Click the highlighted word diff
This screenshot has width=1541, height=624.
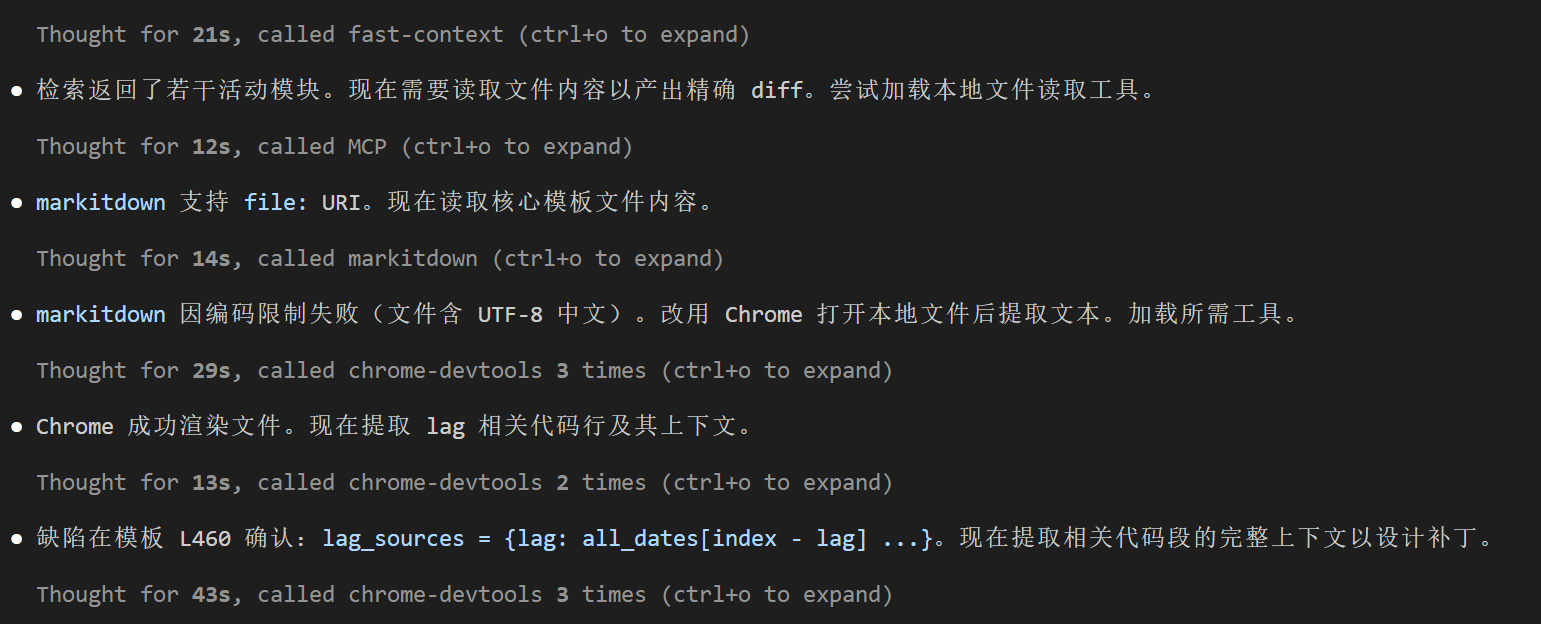tap(777, 90)
